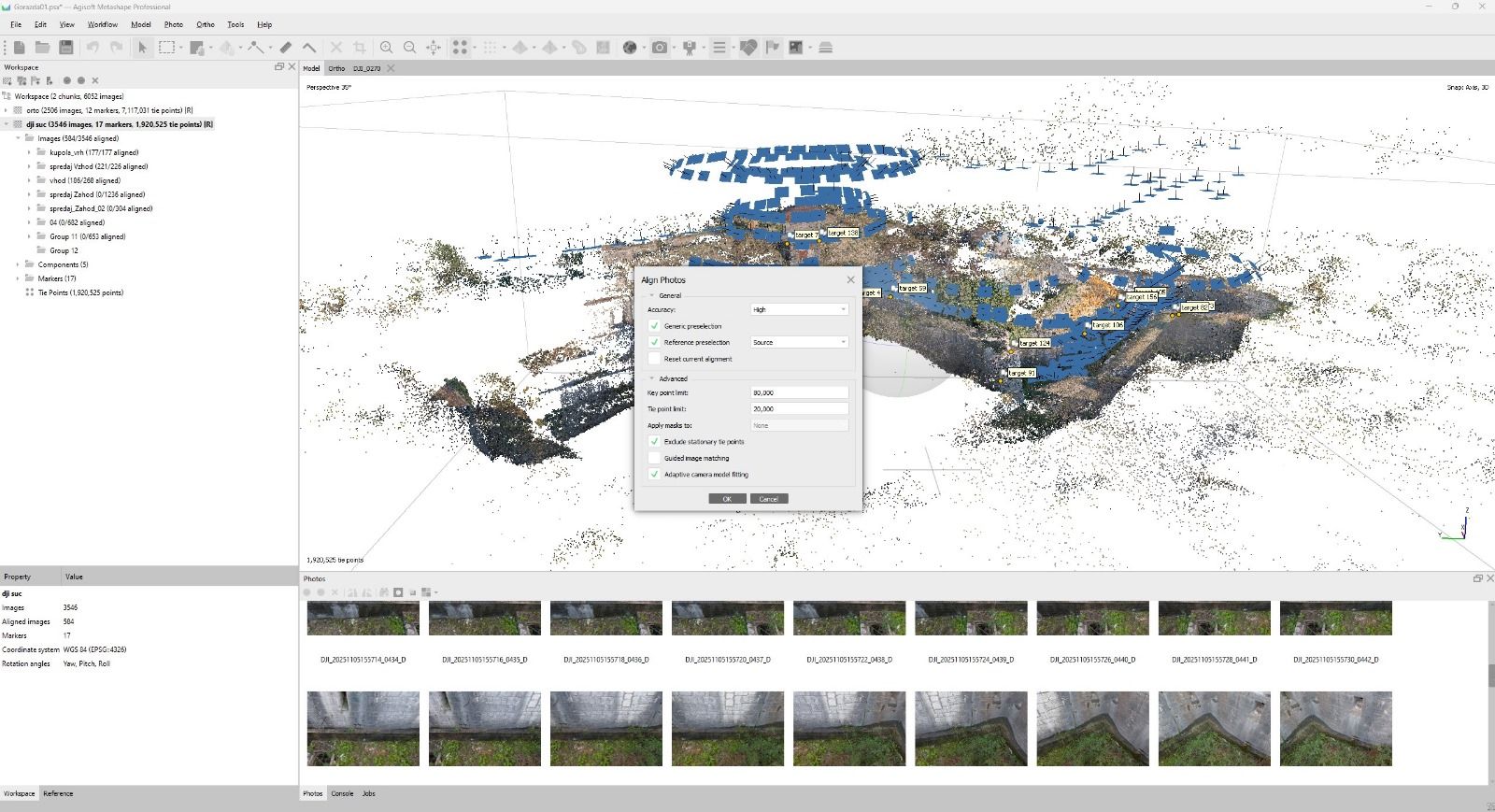Open the Accuracy dropdown
This screenshot has width=1495, height=812.
click(799, 309)
